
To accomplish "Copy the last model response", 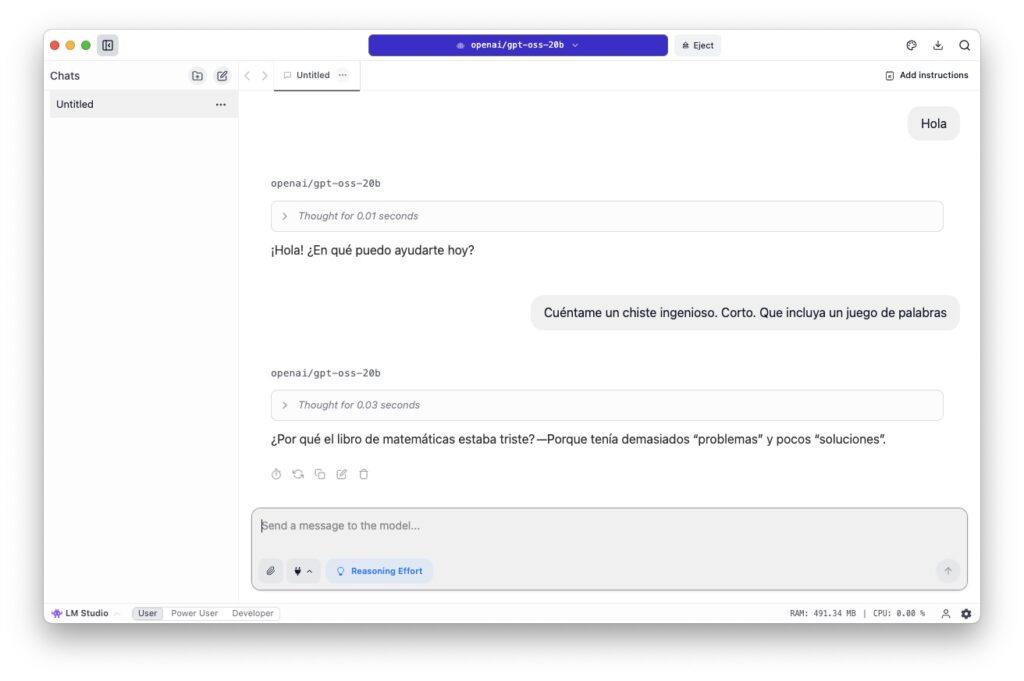I will [320, 474].
